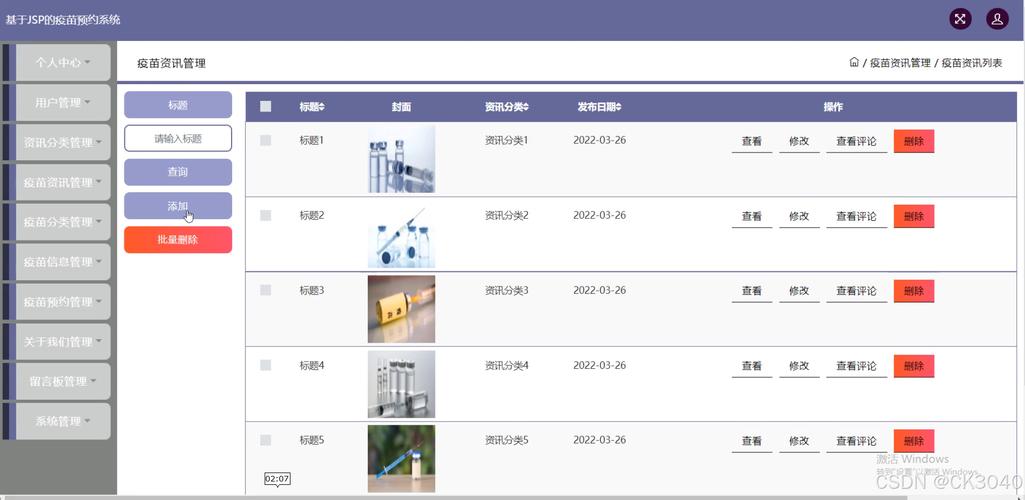Edit 标题1 with the 修改 button

799,141
